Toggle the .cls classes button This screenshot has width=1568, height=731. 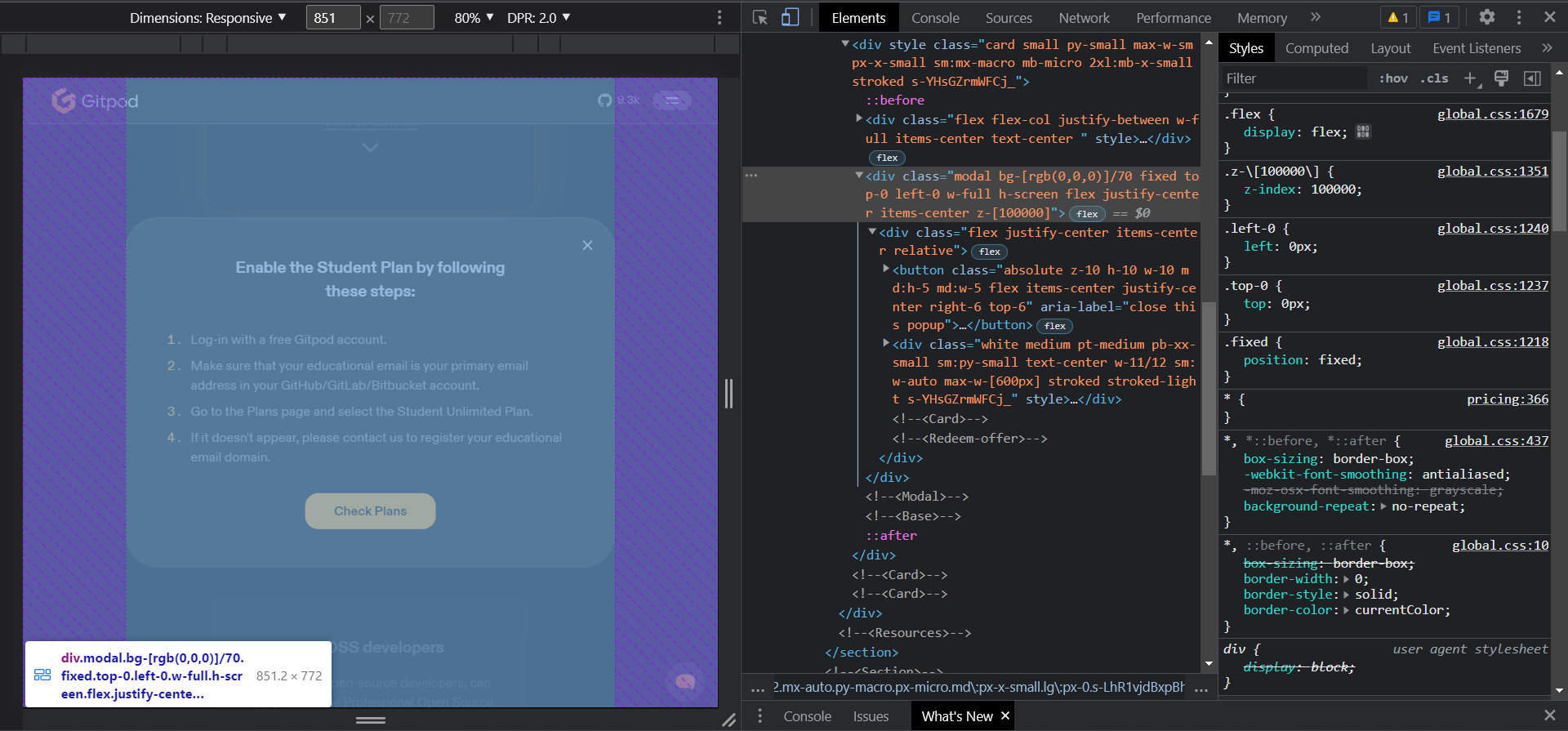(x=1434, y=78)
